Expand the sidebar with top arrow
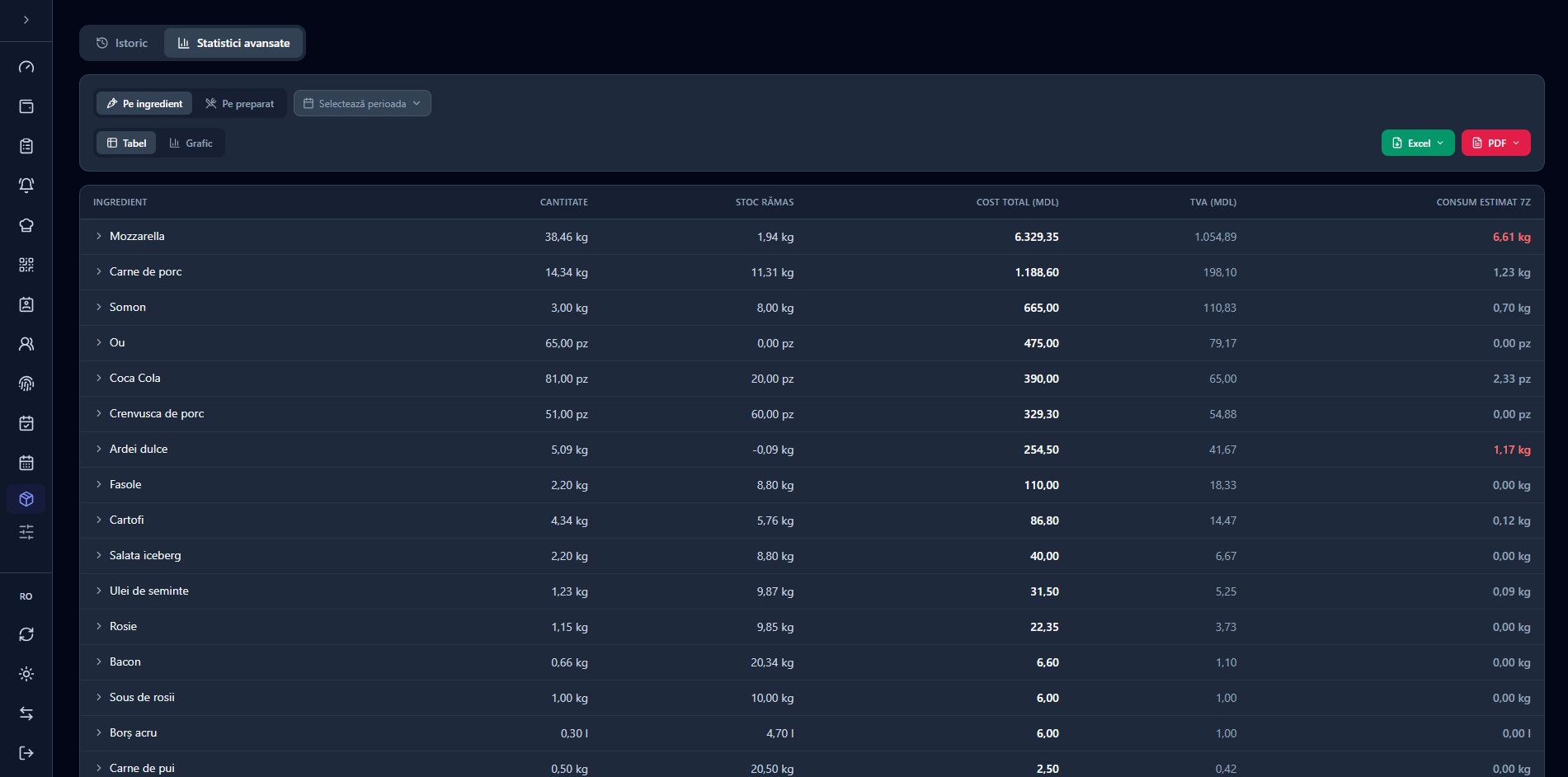The image size is (1568, 777). (x=26, y=20)
